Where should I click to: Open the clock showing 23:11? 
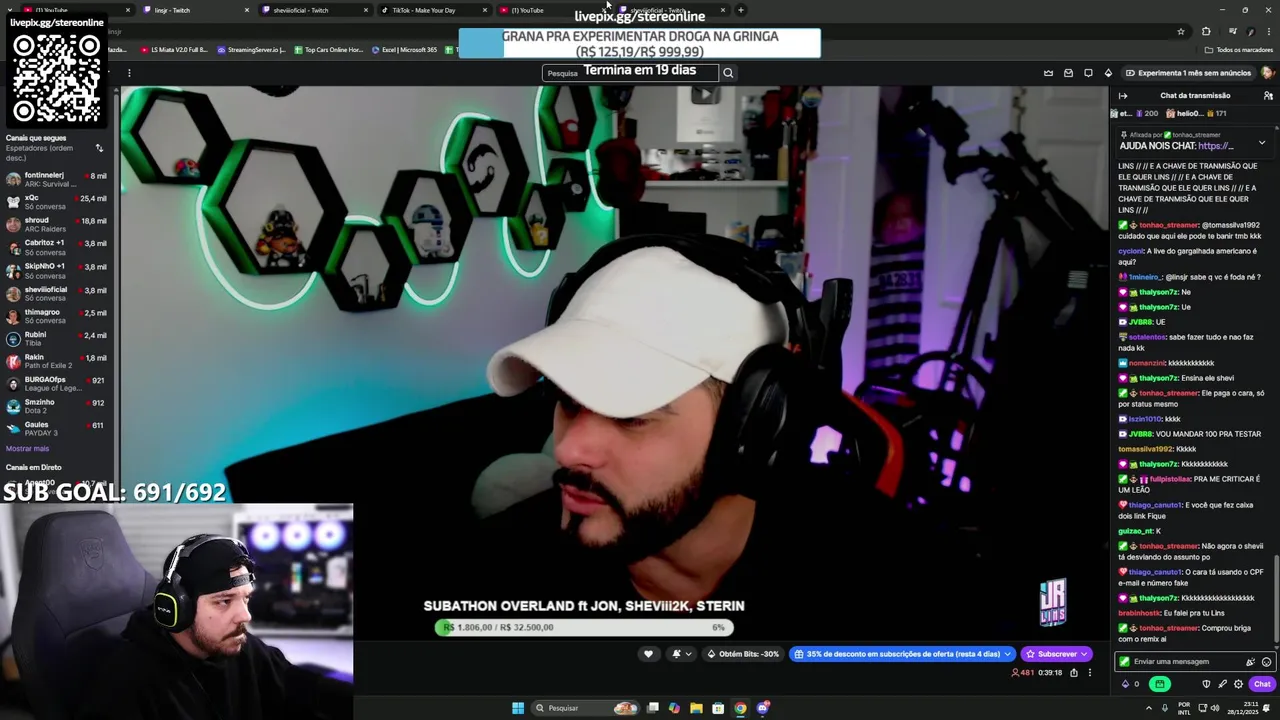point(1244,708)
